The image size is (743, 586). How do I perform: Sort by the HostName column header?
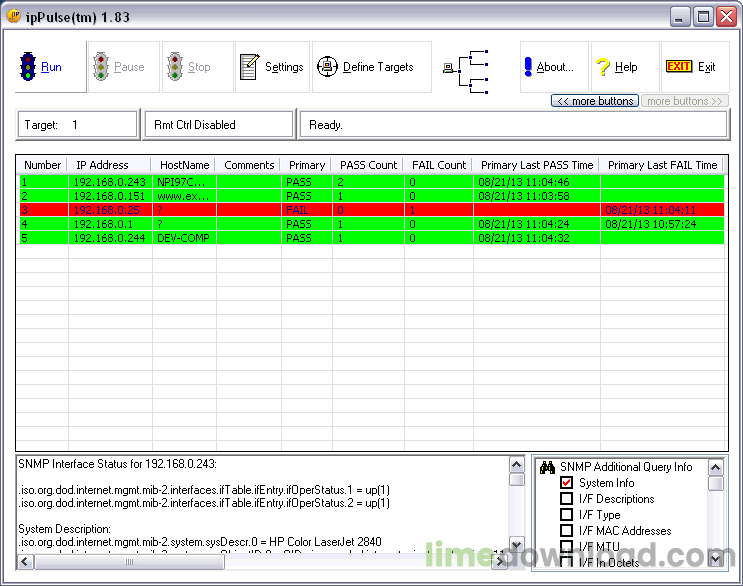click(x=184, y=165)
